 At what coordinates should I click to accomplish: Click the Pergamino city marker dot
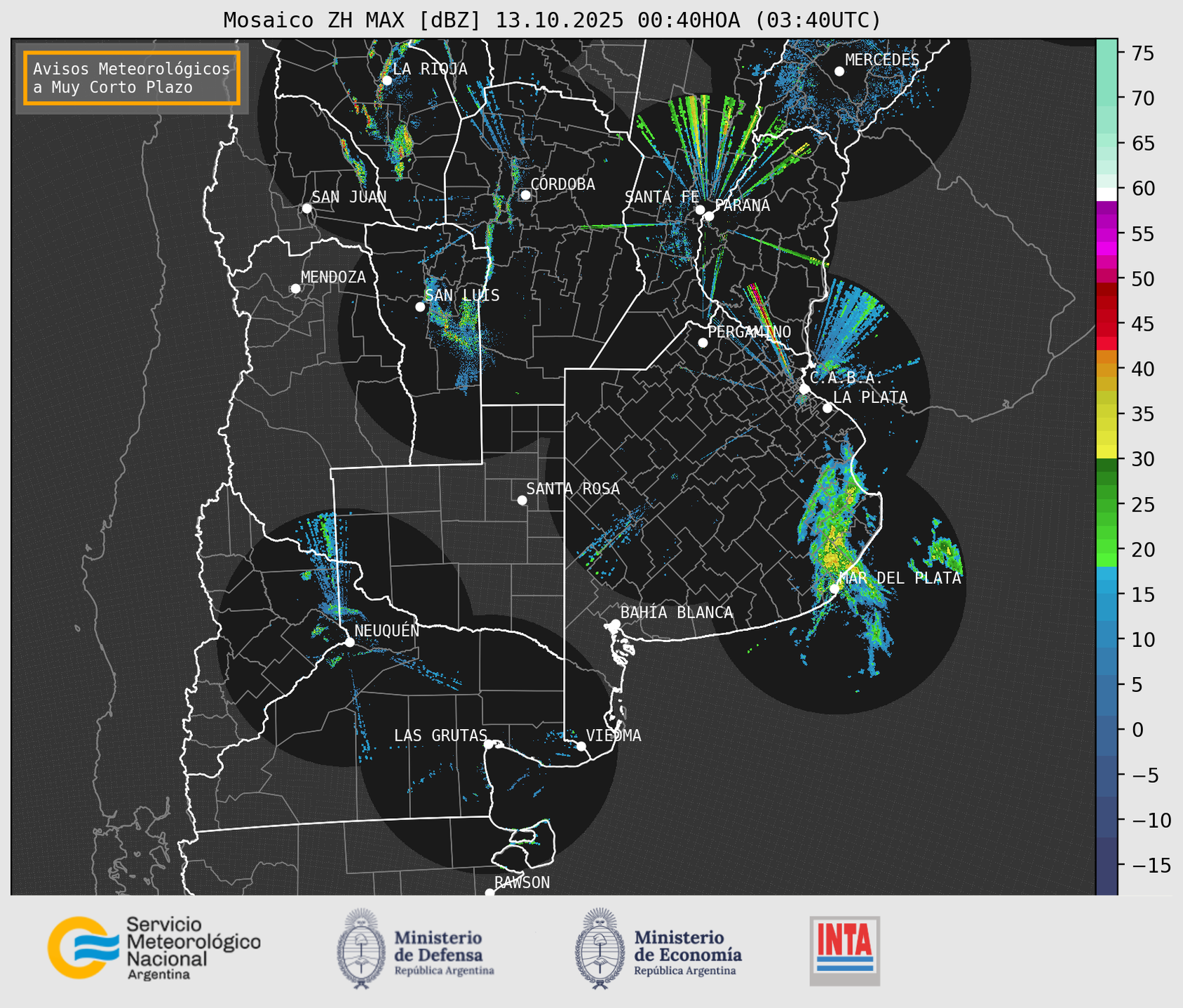click(x=703, y=343)
